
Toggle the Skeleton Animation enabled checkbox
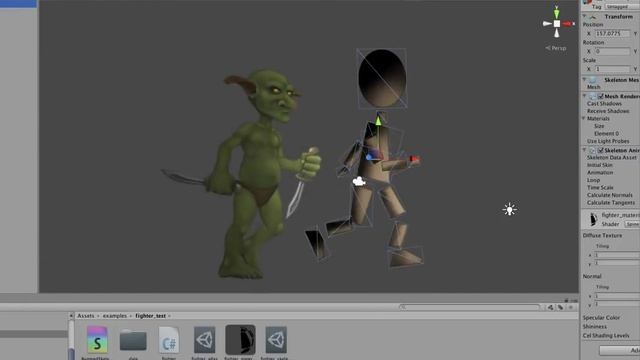tap(601, 151)
